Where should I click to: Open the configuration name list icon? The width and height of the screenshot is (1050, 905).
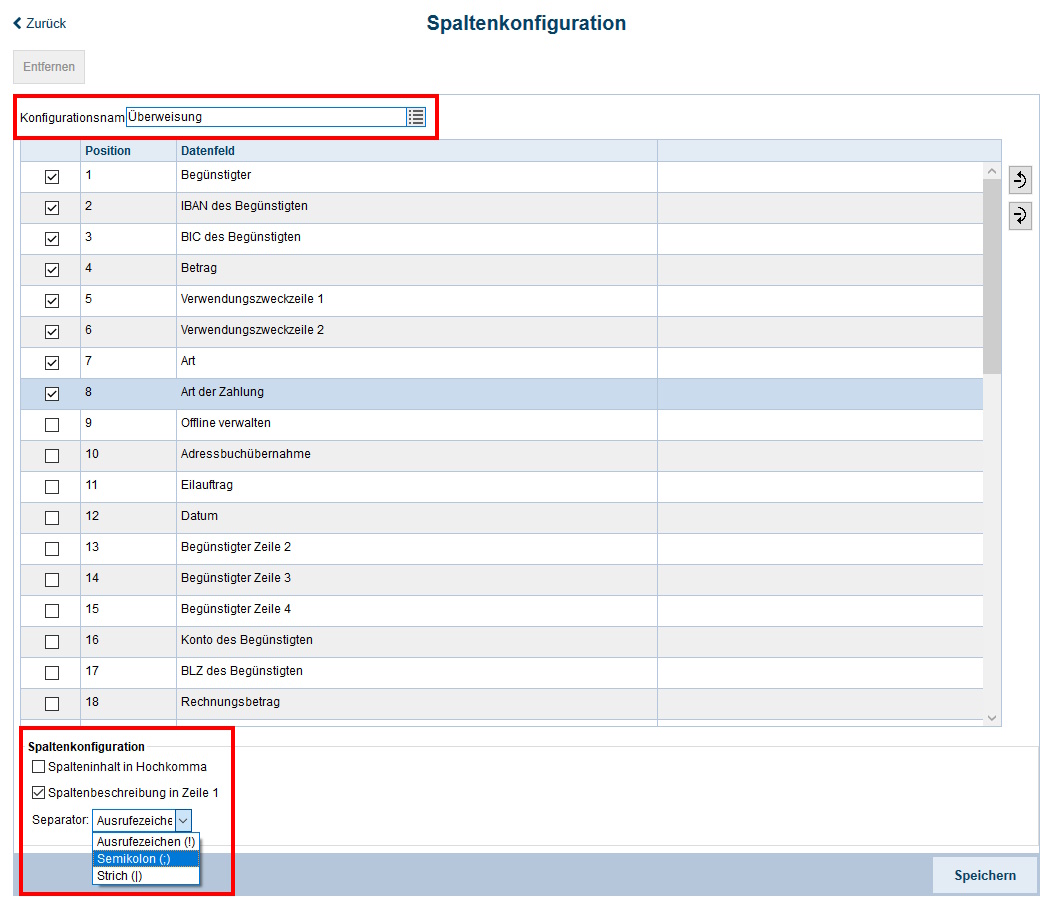pos(416,117)
